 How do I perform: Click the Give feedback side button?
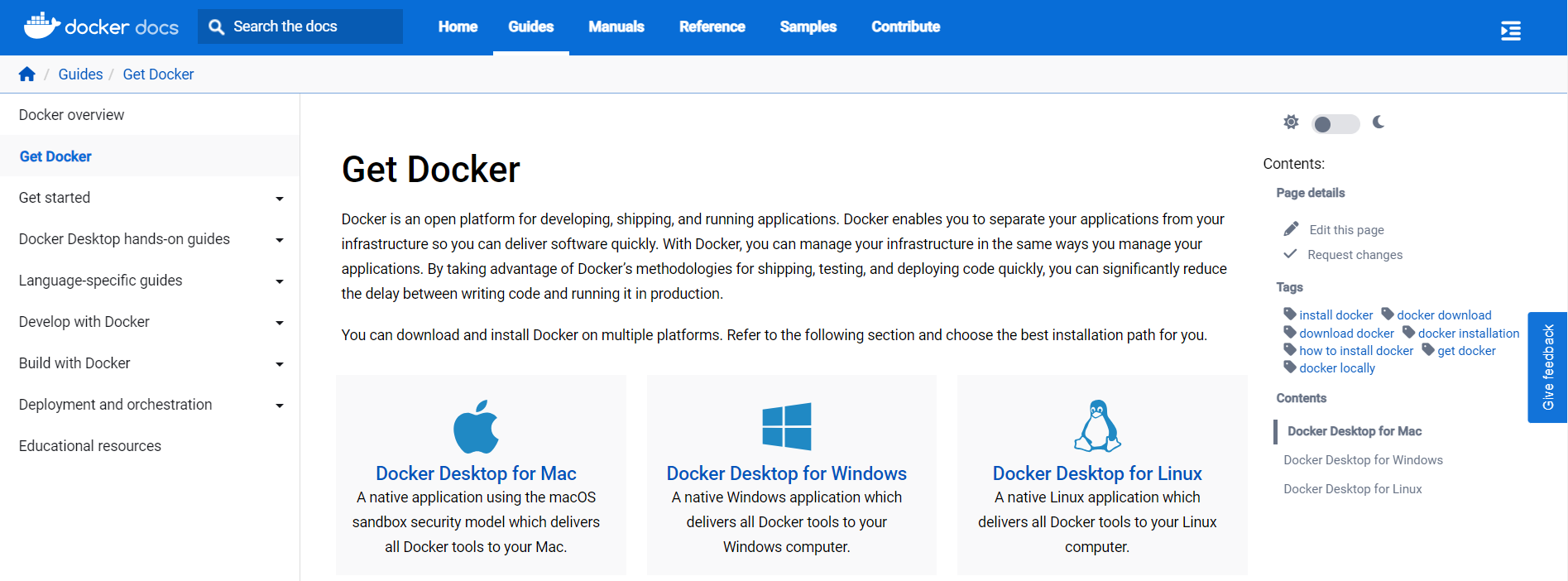(x=1547, y=367)
